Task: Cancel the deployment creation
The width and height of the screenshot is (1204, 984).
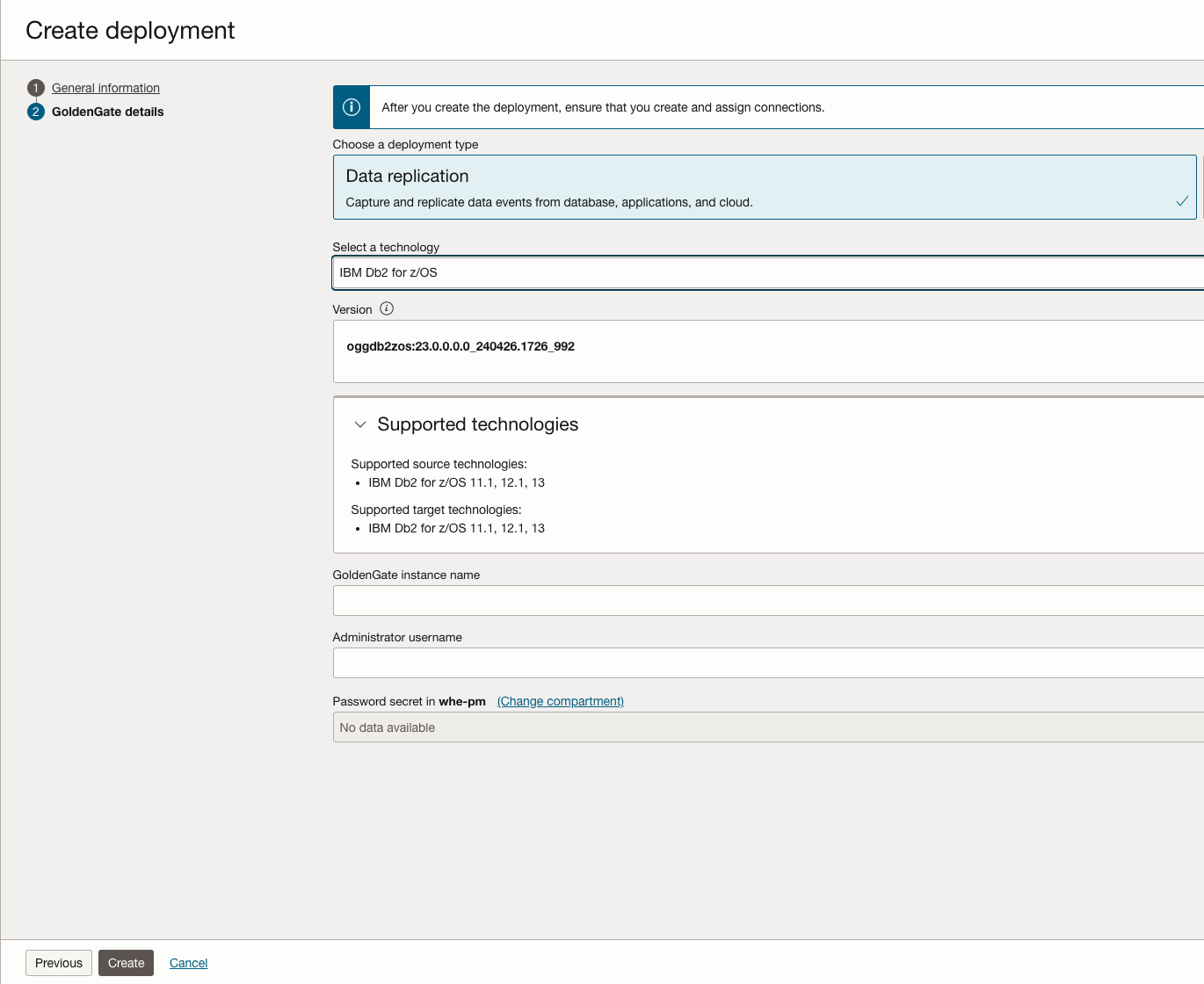Action: (188, 962)
